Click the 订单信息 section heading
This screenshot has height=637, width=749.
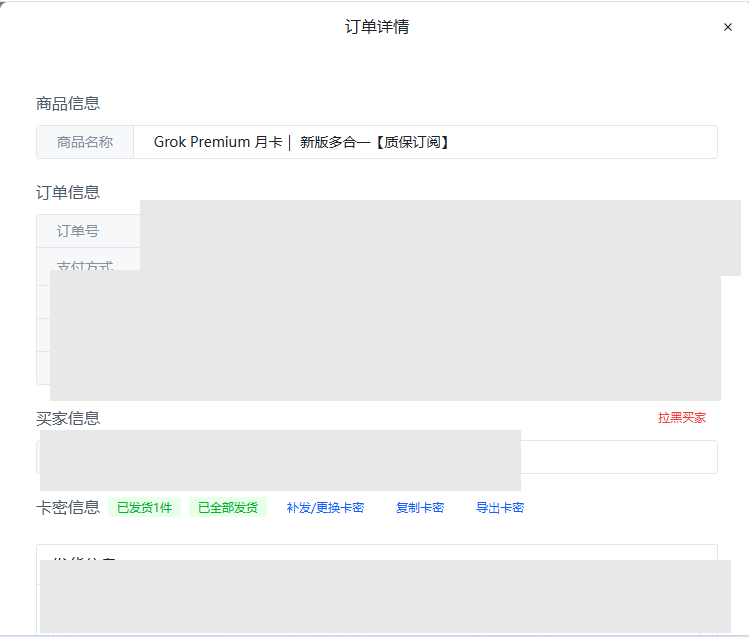click(68, 192)
